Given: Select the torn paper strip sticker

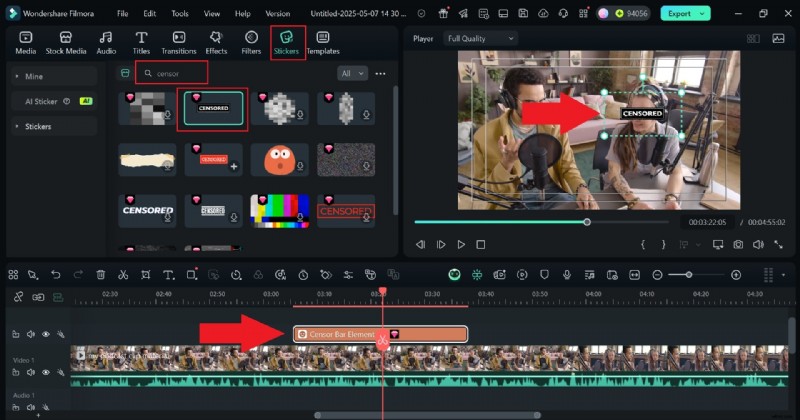Looking at the screenshot, I should [x=147, y=160].
